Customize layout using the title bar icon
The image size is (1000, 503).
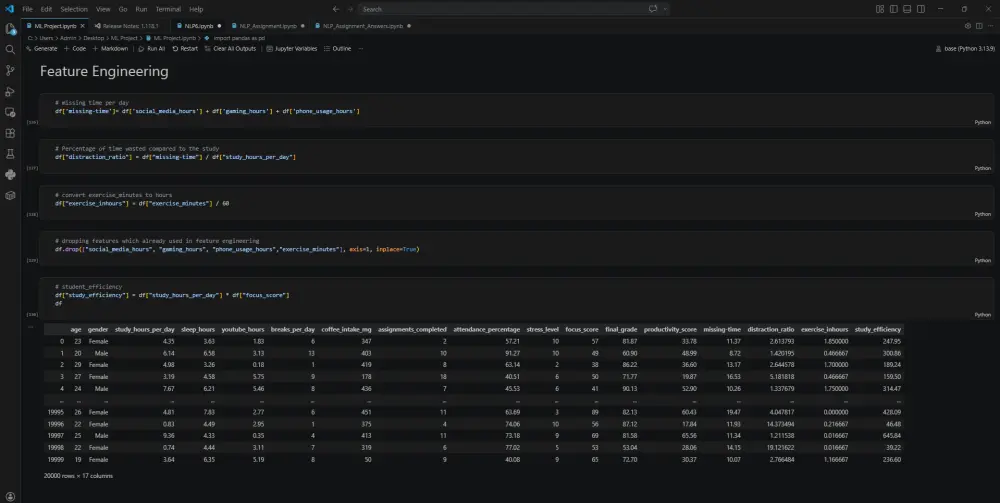pos(880,9)
